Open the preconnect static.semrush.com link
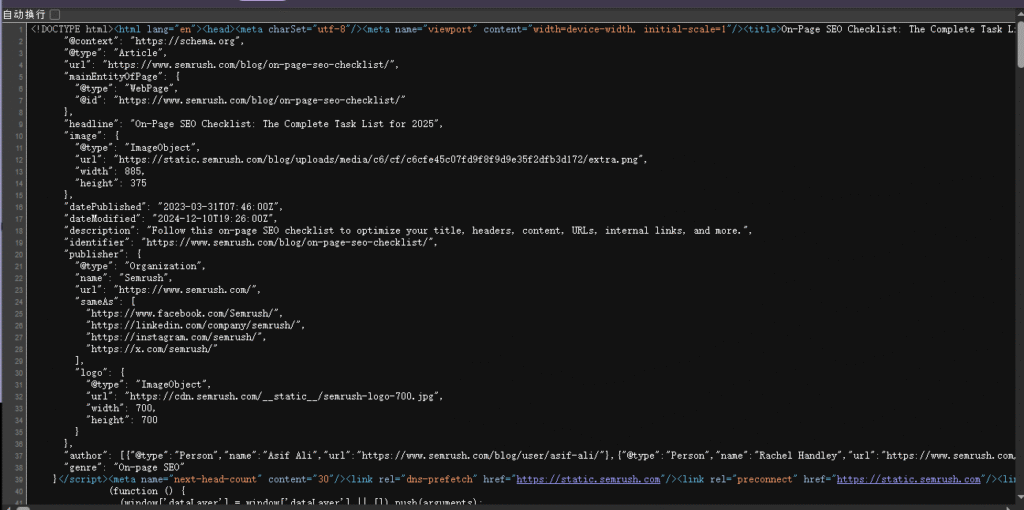Viewport: 1024px width, 510px height. (908, 479)
